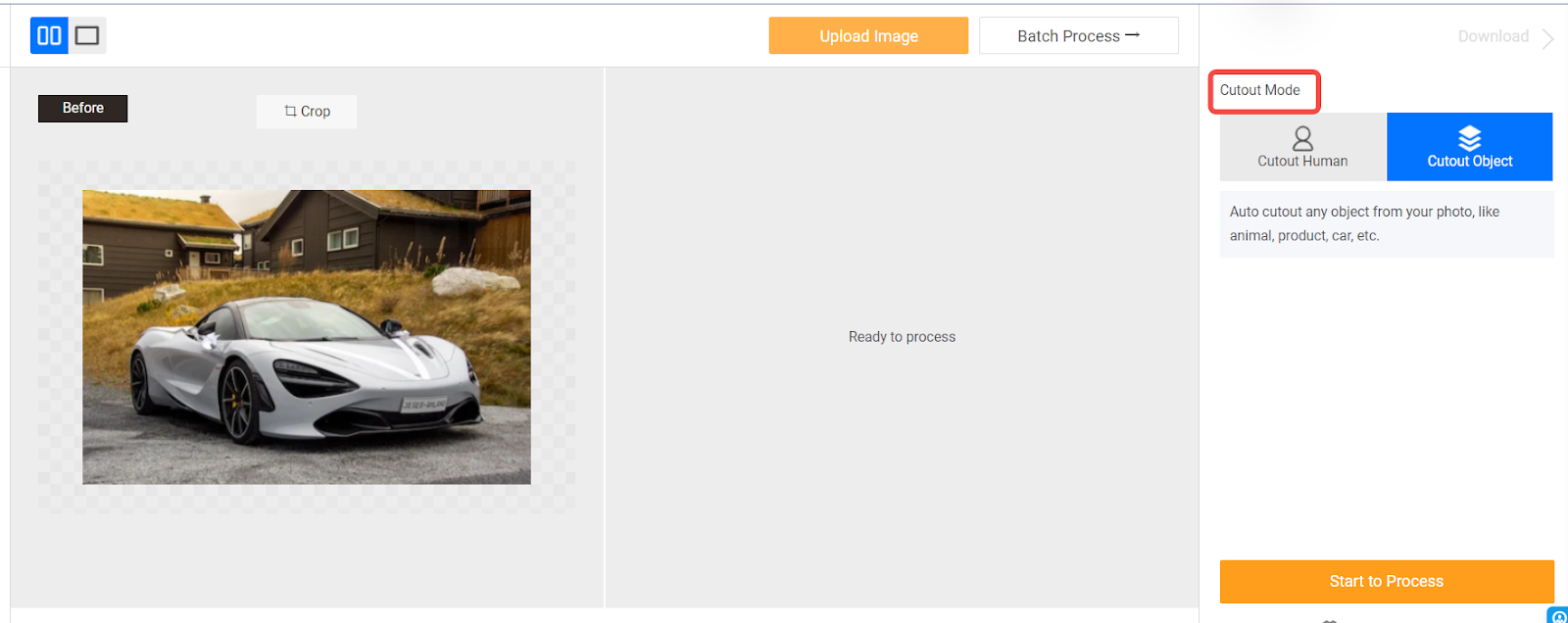Click the chevron next to Download
The image size is (1568, 623).
click(1547, 38)
